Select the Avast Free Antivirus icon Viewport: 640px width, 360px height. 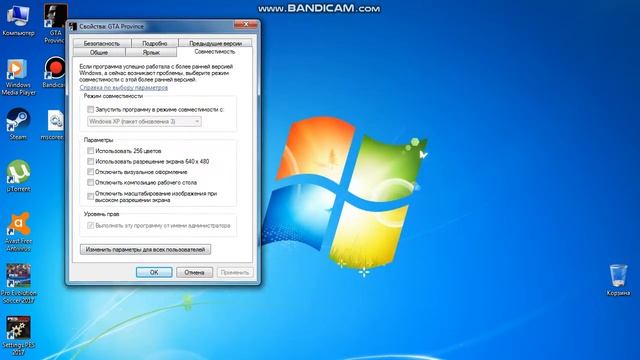tap(18, 231)
